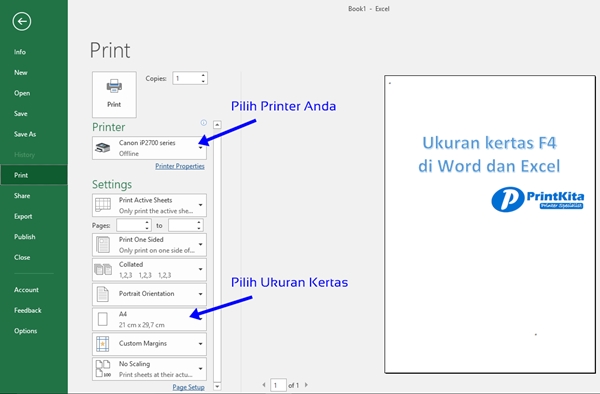The height and width of the screenshot is (394, 600).
Task: Select Open in the backstage menu
Action: pos(22,93)
